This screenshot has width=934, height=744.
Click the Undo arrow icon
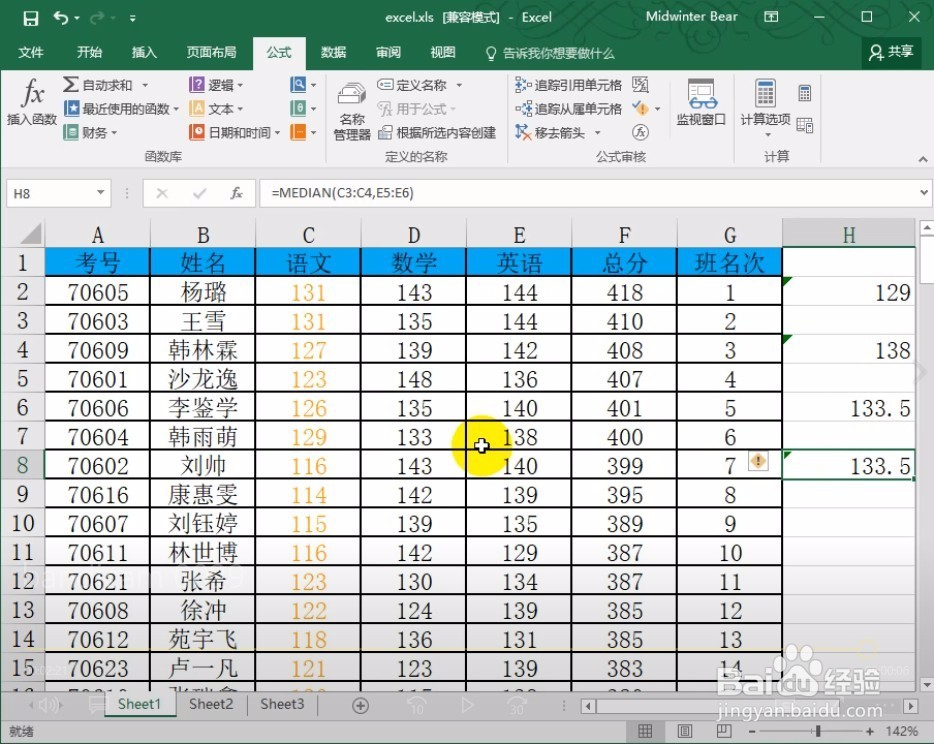(60, 17)
